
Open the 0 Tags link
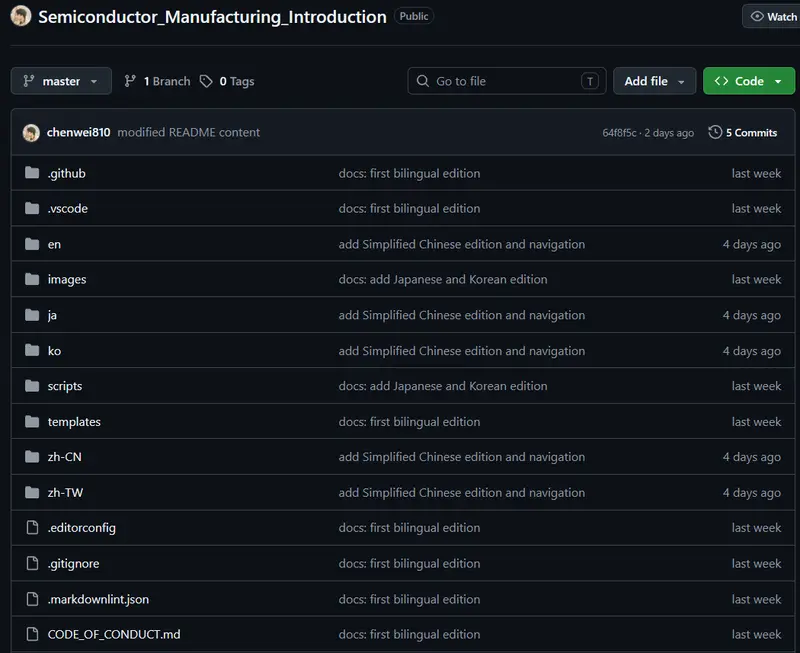click(227, 81)
